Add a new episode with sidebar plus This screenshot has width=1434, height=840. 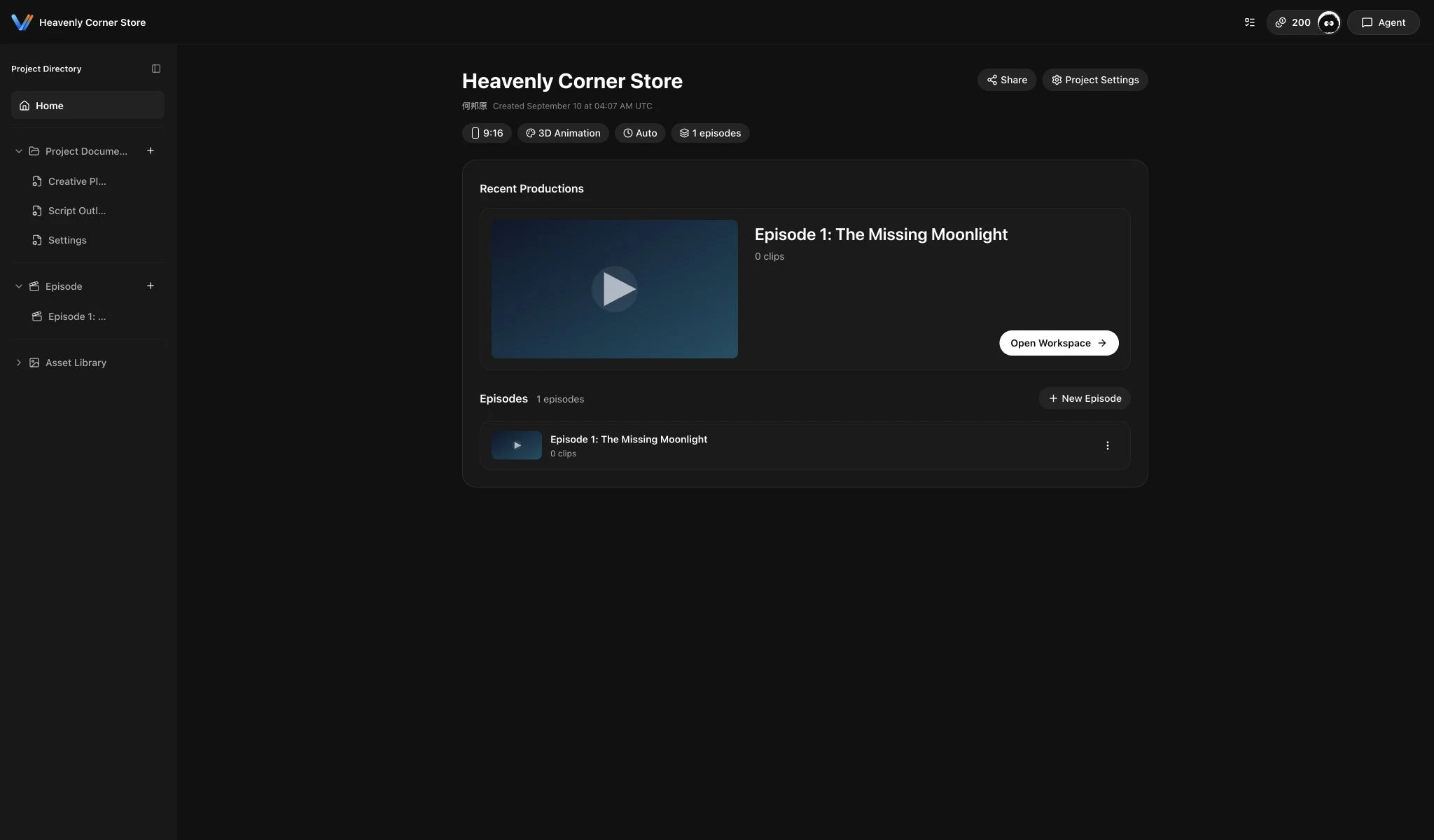[x=150, y=286]
